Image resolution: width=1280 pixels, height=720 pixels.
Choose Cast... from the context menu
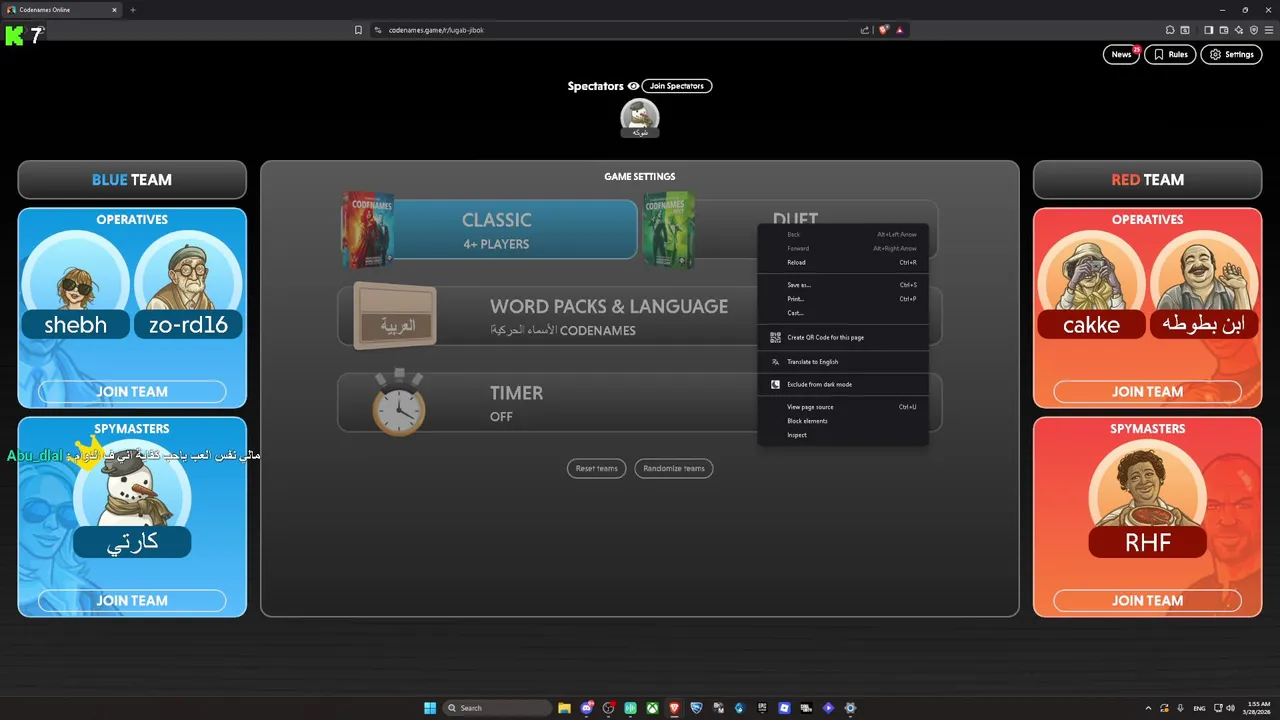tap(843, 313)
